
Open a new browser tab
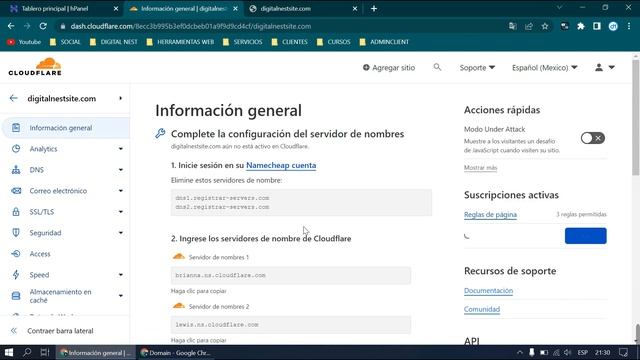click(374, 8)
